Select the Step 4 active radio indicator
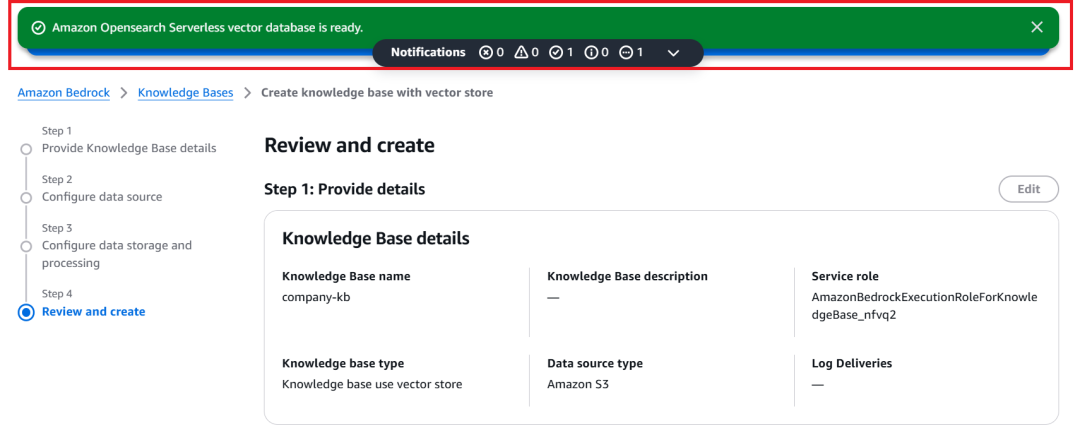 pos(26,312)
